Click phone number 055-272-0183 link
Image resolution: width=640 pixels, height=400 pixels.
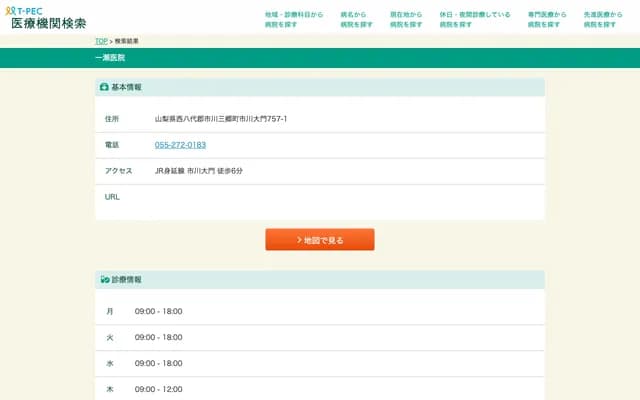click(x=180, y=145)
